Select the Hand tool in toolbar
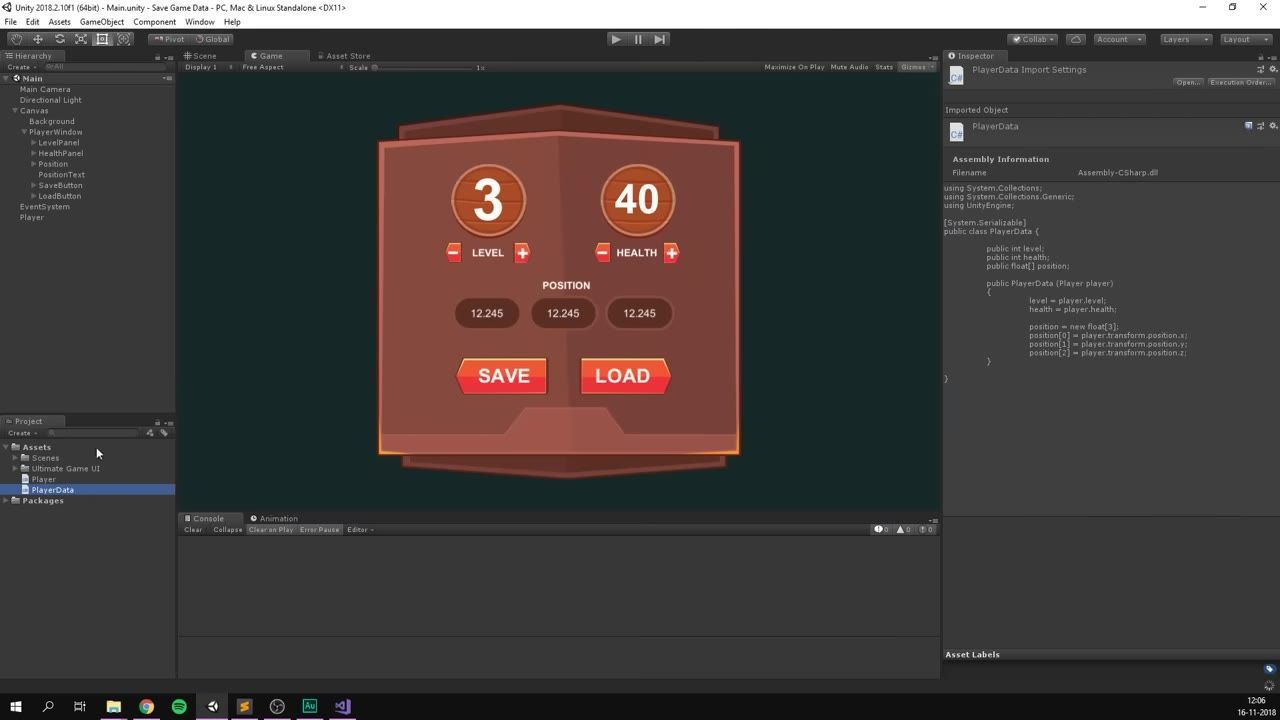 [x=16, y=39]
